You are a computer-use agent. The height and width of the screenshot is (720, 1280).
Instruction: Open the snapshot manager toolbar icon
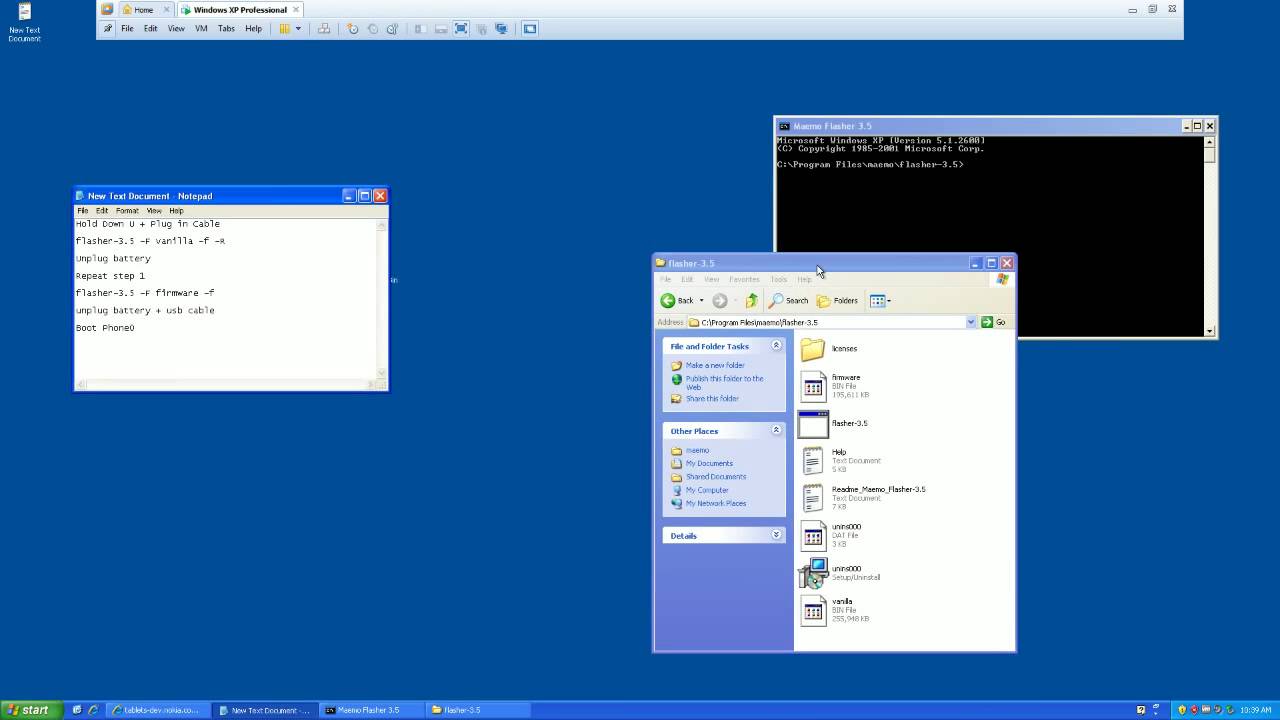[x=392, y=29]
